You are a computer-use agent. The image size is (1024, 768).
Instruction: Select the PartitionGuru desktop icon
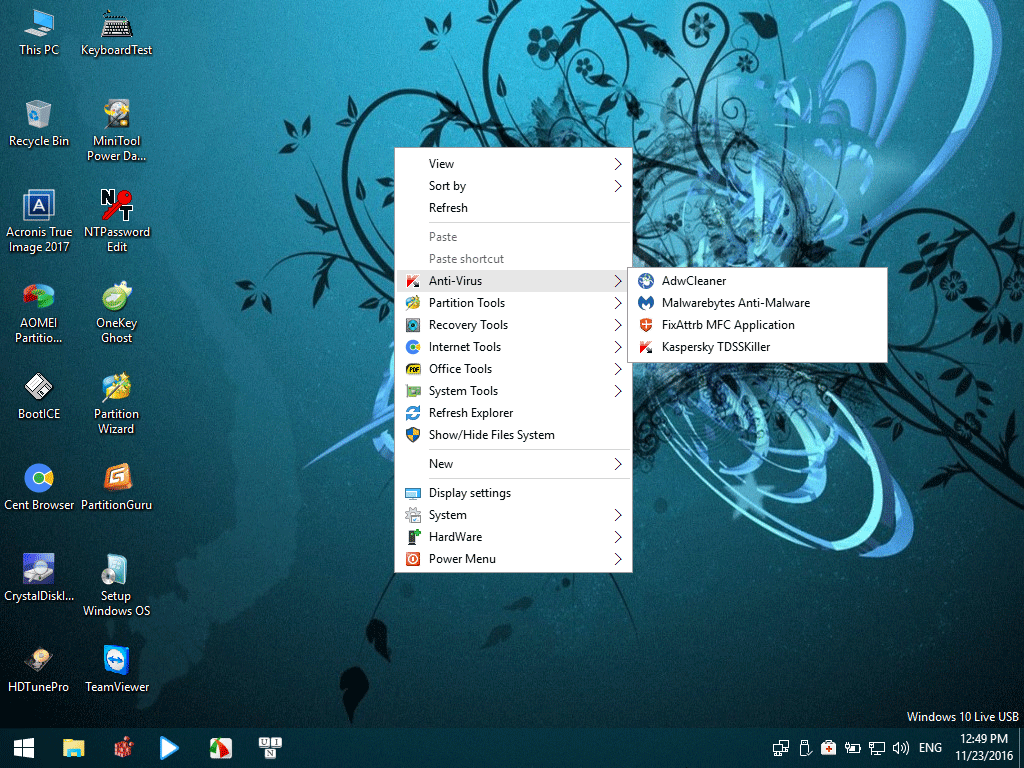click(x=116, y=487)
